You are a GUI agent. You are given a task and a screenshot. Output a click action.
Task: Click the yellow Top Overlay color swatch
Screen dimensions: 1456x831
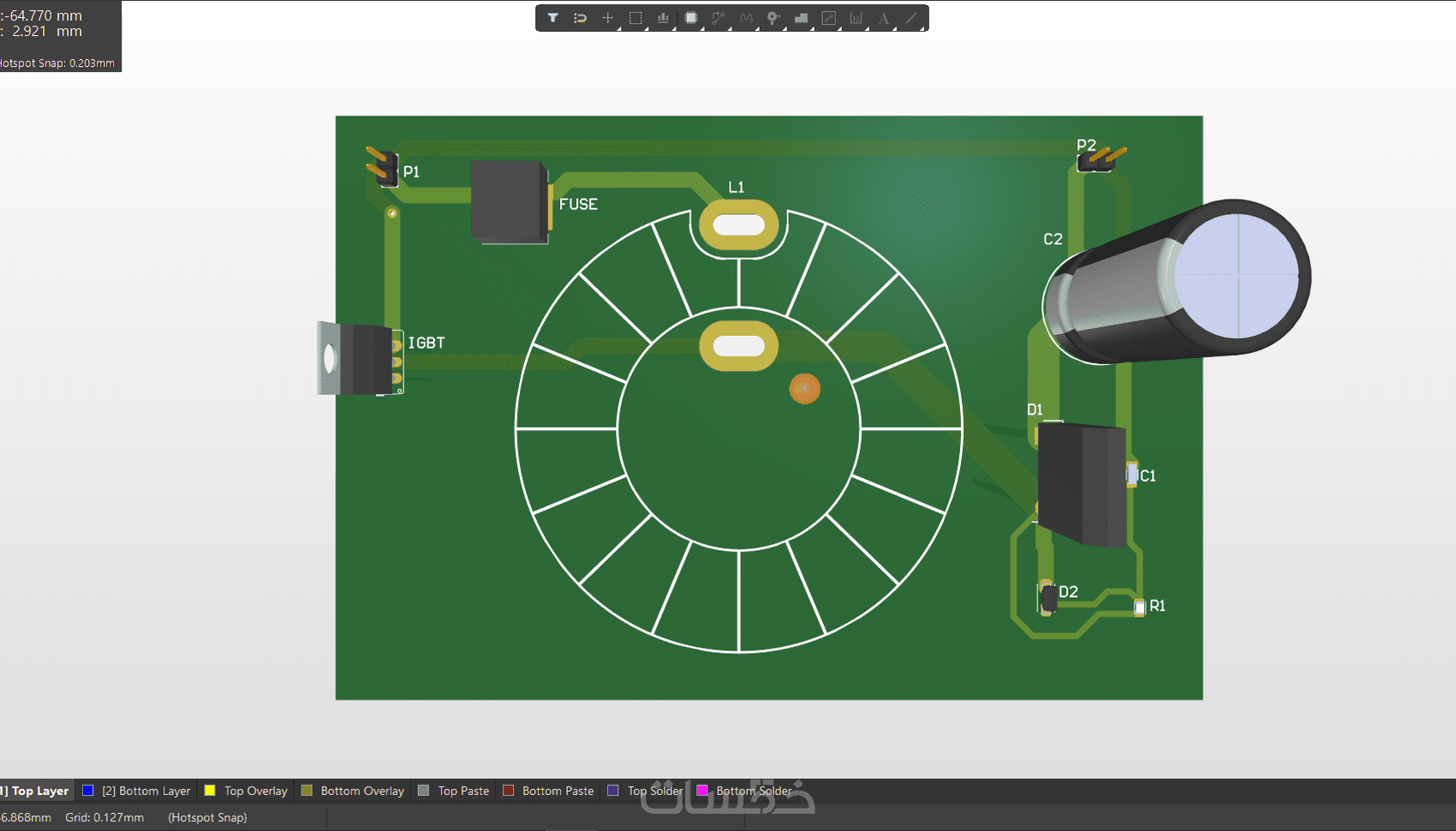(x=210, y=791)
